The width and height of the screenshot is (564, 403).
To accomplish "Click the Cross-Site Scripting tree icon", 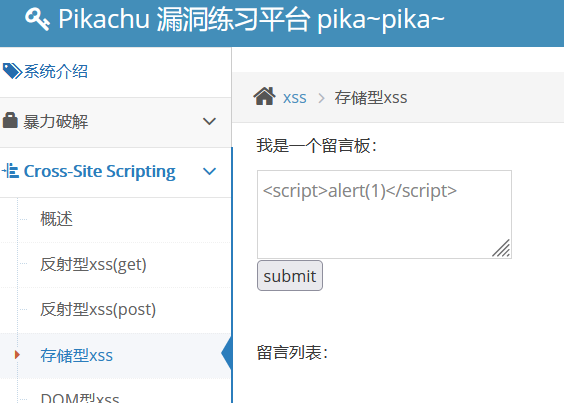I will 10,171.
